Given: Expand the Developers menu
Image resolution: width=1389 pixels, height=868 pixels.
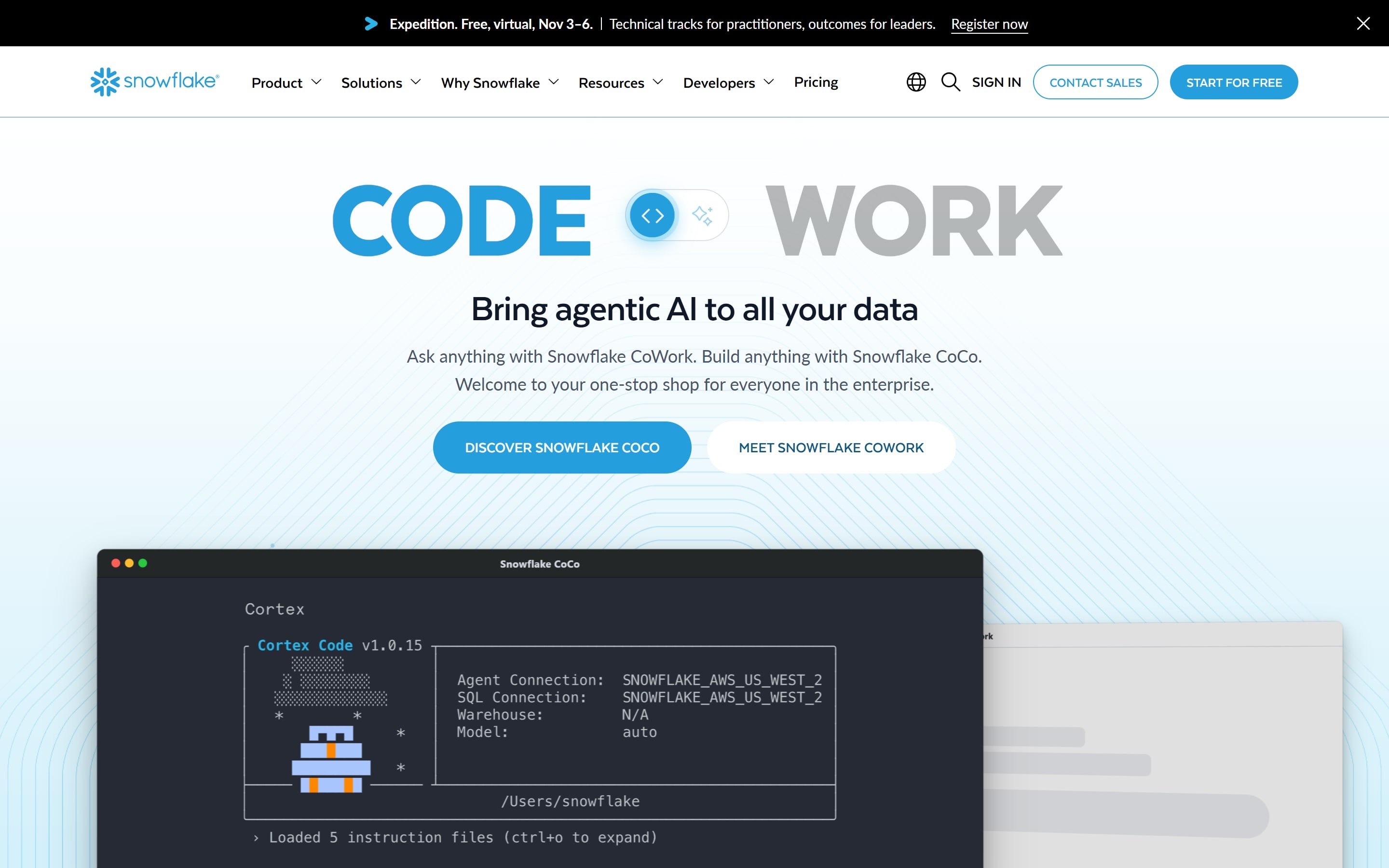Looking at the screenshot, I should (729, 82).
